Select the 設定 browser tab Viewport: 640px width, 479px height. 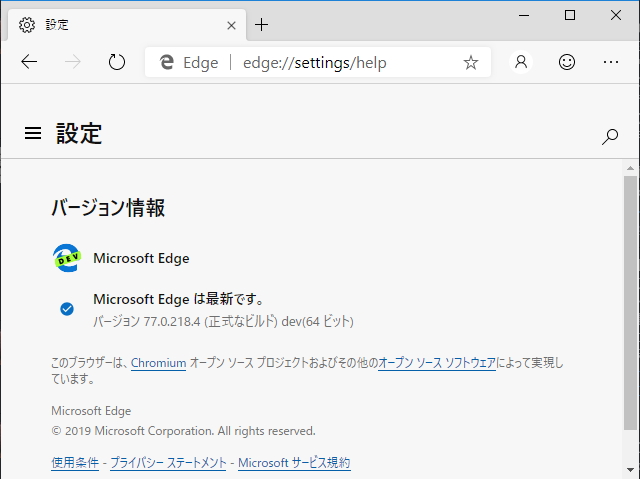pos(127,25)
